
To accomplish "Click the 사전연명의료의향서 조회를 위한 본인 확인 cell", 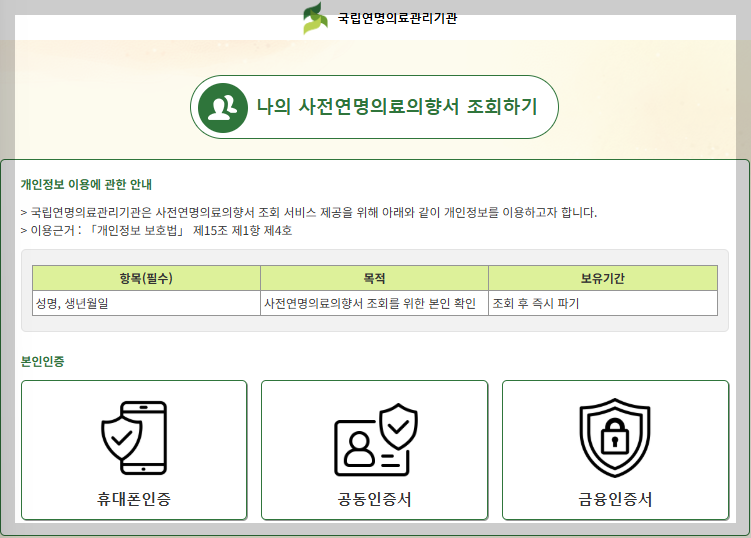I will pyautogui.click(x=375, y=303).
